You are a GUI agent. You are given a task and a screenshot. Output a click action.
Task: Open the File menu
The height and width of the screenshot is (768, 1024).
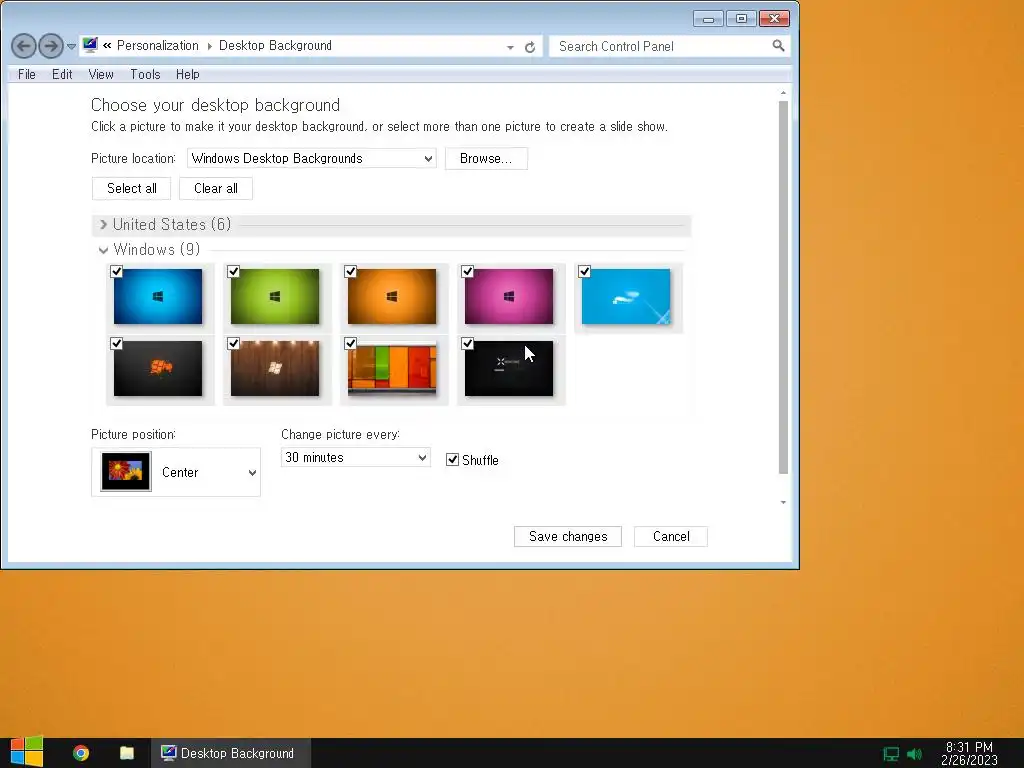[x=27, y=74]
